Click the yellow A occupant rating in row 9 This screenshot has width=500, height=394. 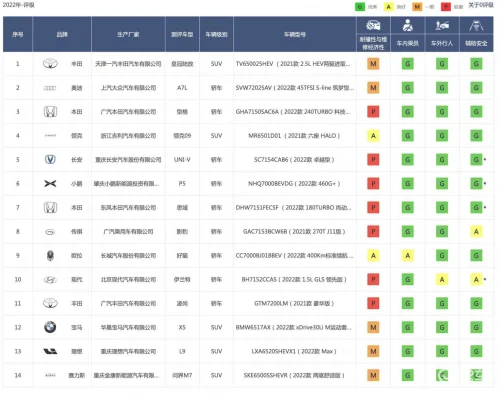(x=407, y=256)
